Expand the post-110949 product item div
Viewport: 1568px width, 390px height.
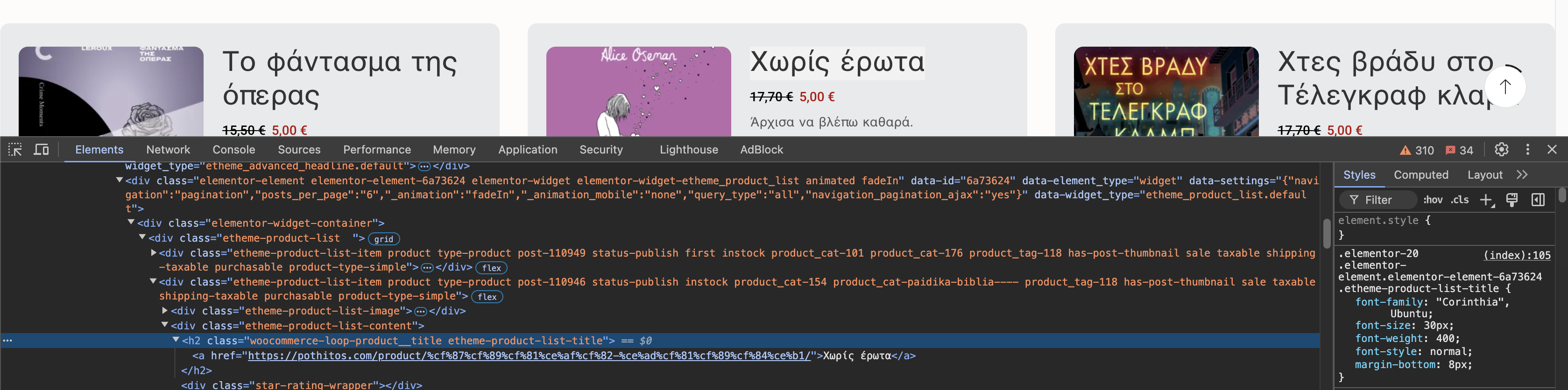[x=153, y=252]
